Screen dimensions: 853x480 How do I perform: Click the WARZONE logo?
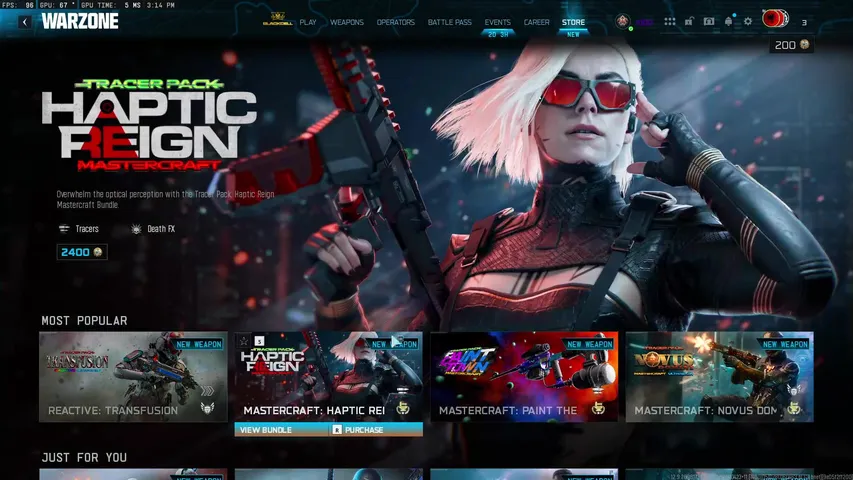coord(80,21)
